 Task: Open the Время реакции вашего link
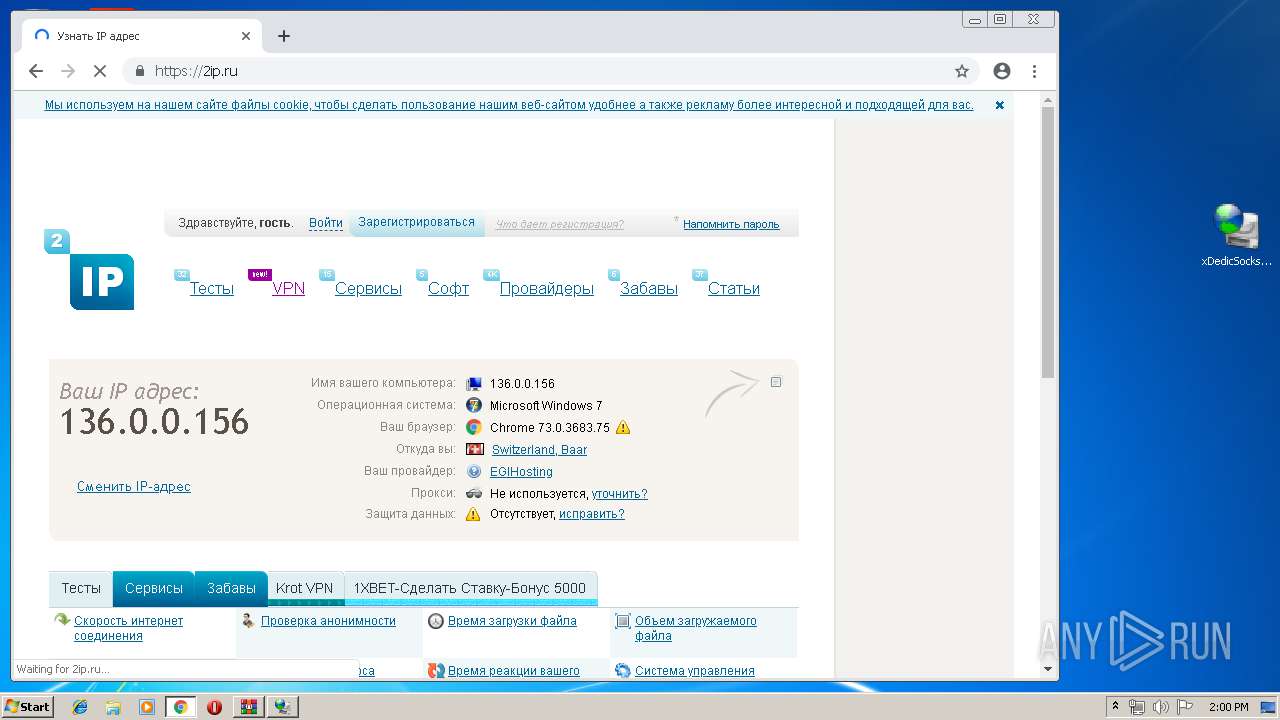click(514, 671)
